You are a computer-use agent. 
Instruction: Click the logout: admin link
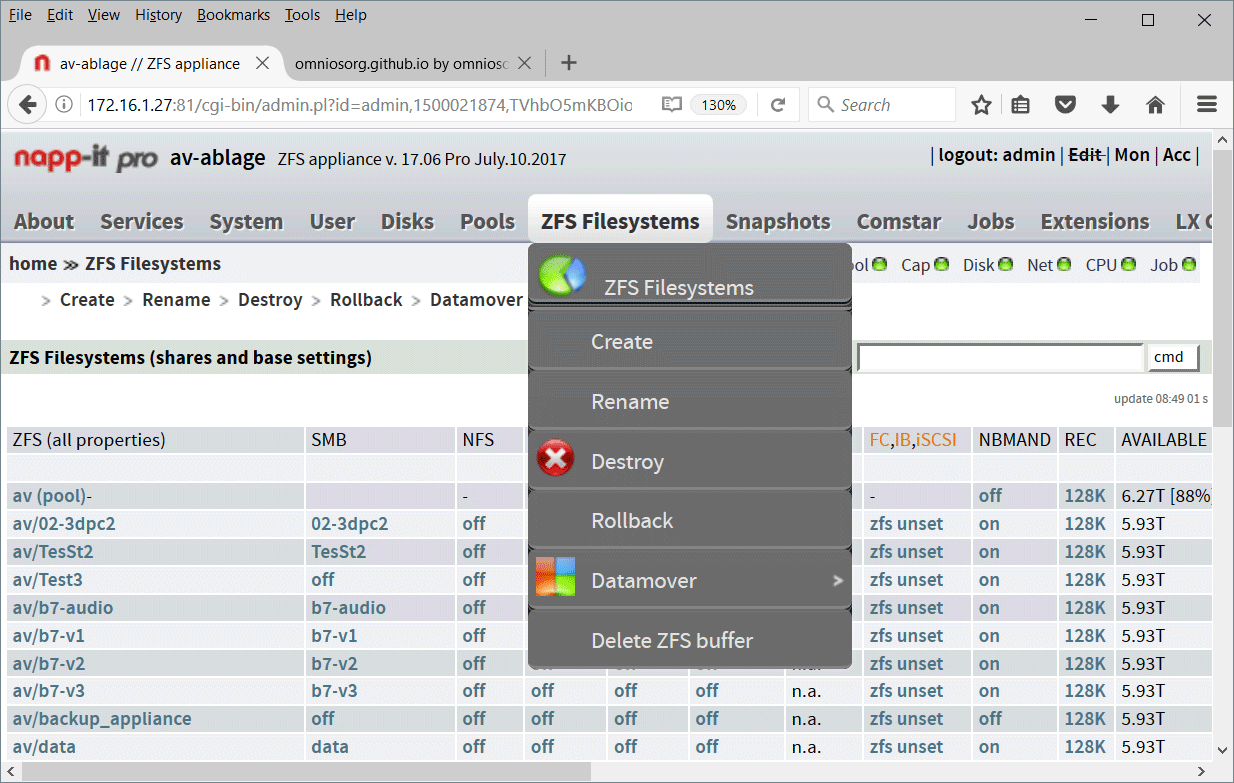[997, 155]
